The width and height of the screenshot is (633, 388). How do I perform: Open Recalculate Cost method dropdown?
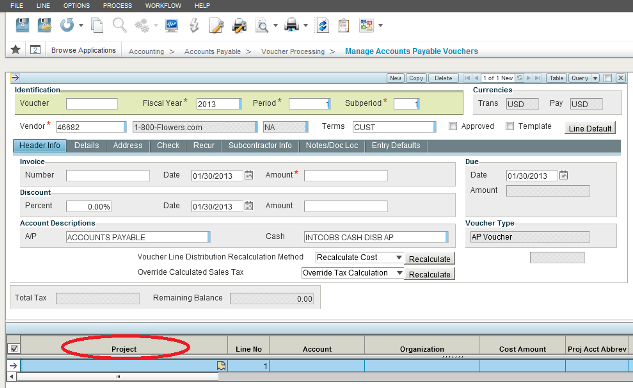[399, 257]
